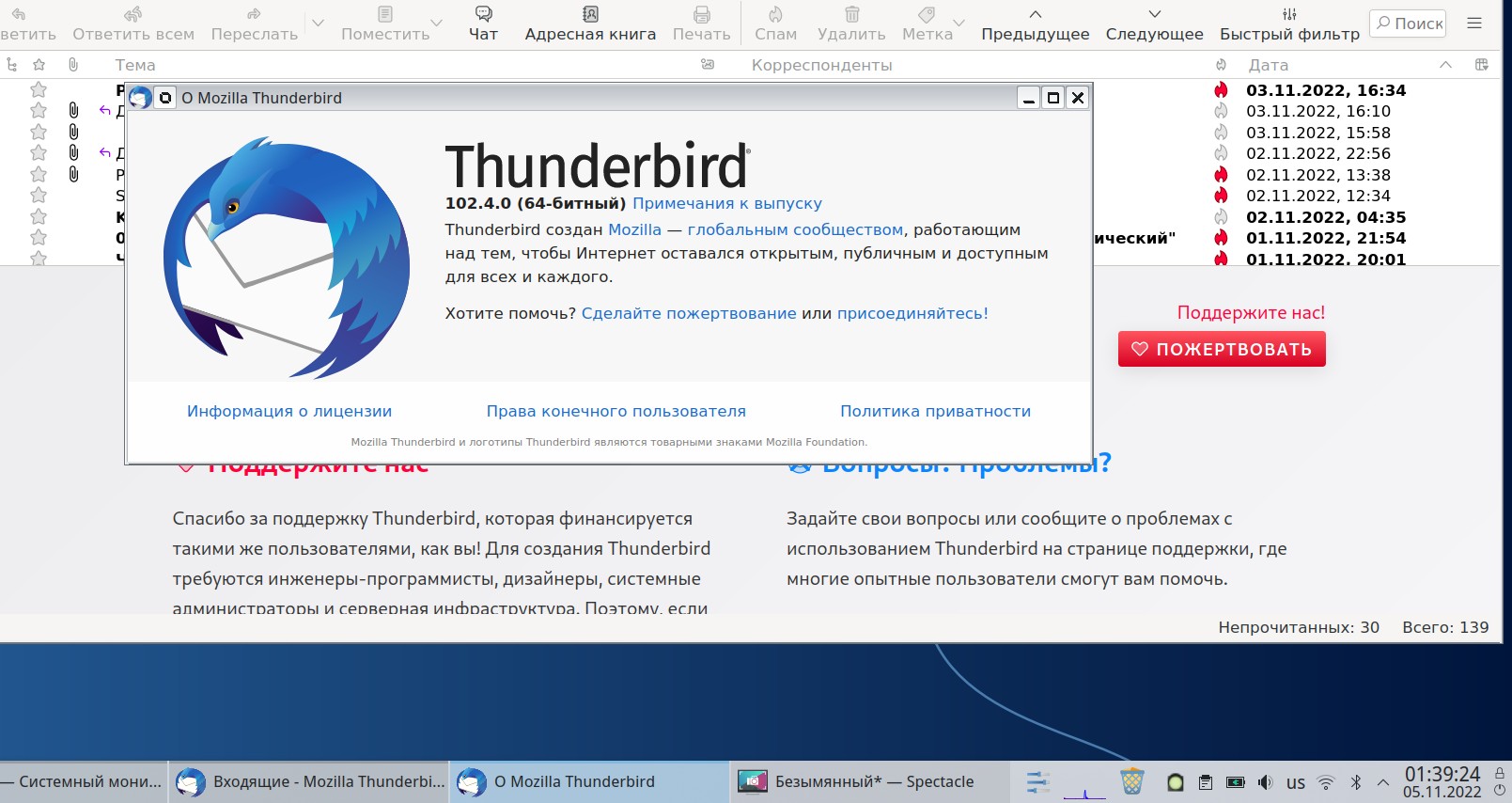Click the Forward (Переслать) toolbar button
This screenshot has width=1512, height=803.
tap(254, 24)
